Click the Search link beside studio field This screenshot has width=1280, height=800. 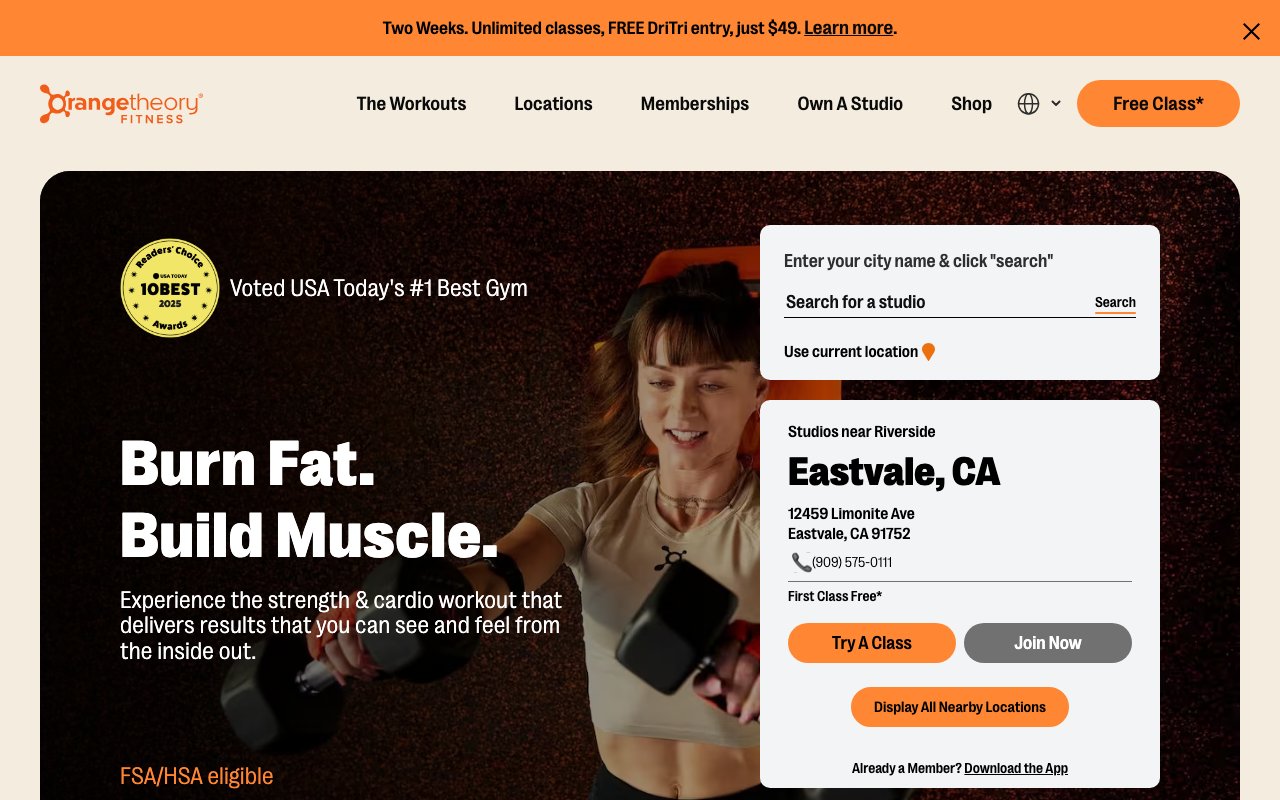click(1115, 302)
